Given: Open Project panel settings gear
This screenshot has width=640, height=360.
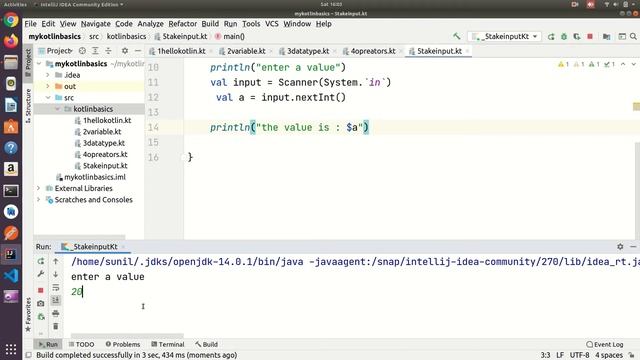Looking at the screenshot, I should click(x=125, y=51).
